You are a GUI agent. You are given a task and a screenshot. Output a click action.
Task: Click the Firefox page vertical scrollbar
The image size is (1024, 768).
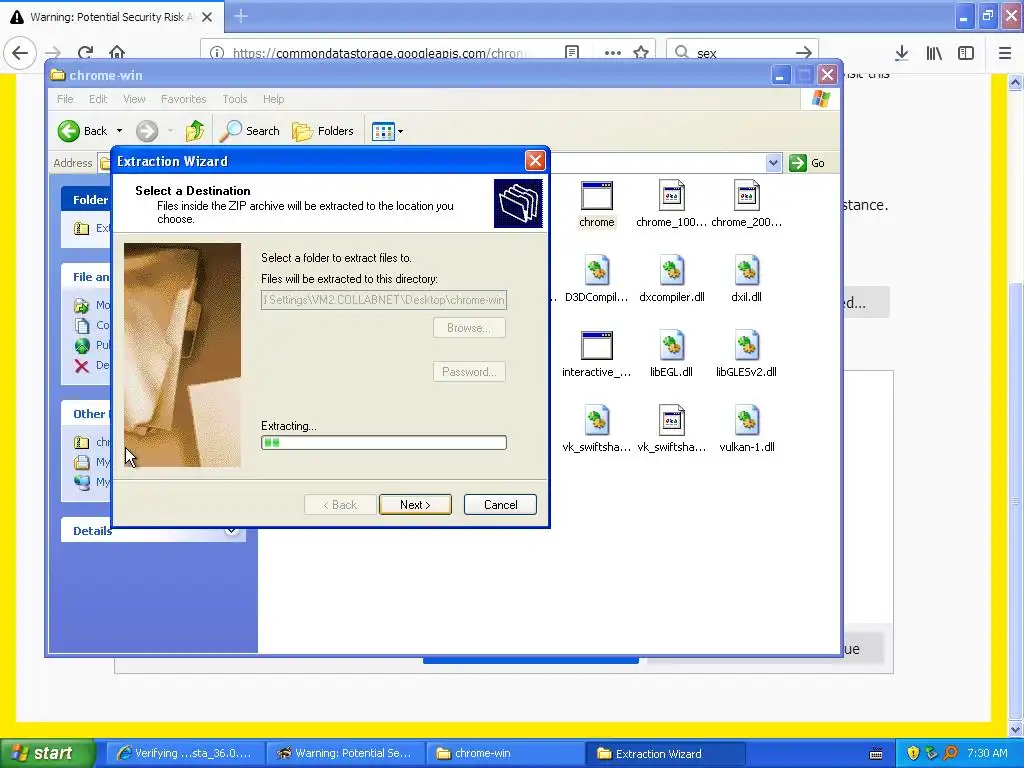1016,500
